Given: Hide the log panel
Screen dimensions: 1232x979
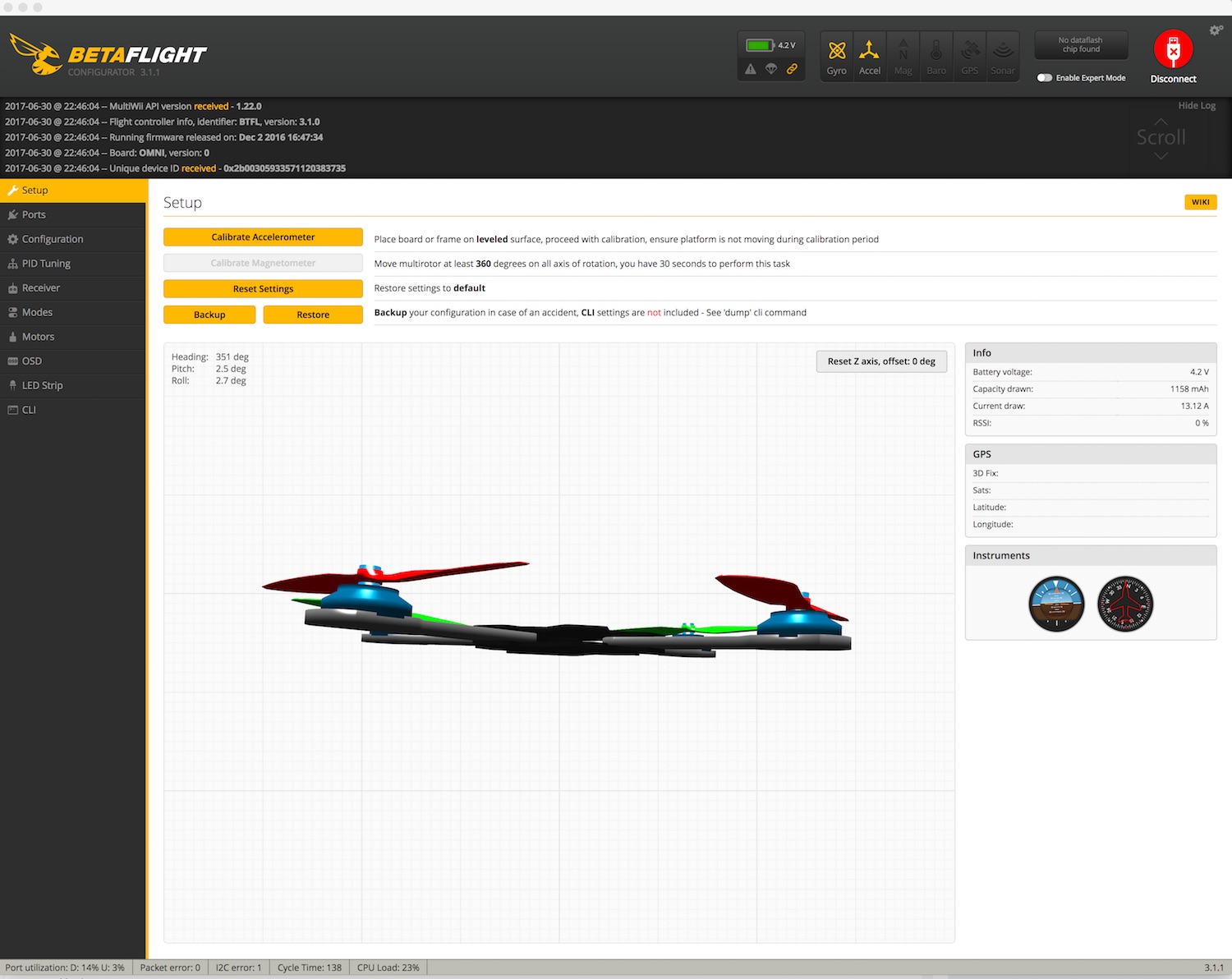Looking at the screenshot, I should pyautogui.click(x=1196, y=105).
